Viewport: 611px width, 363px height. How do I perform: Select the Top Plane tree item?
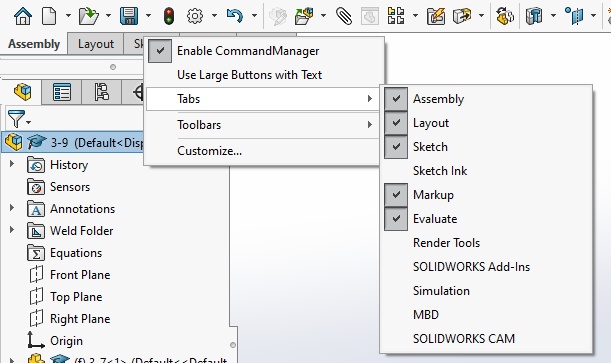pyautogui.click(x=76, y=297)
